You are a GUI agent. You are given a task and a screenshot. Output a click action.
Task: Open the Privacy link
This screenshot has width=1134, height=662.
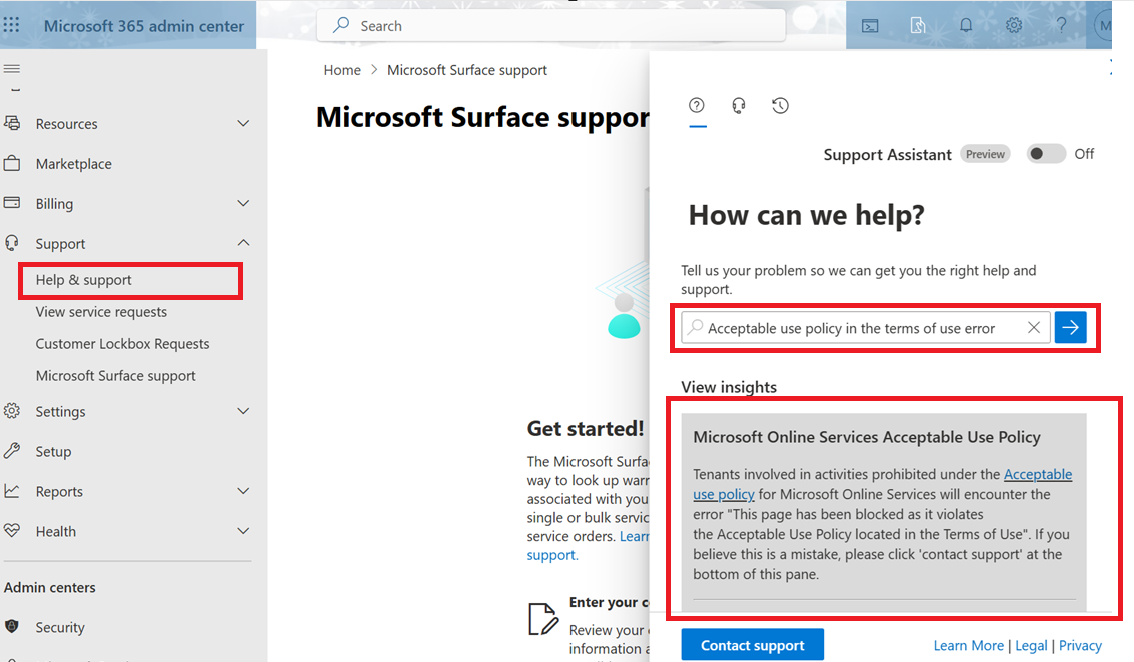pos(1080,645)
